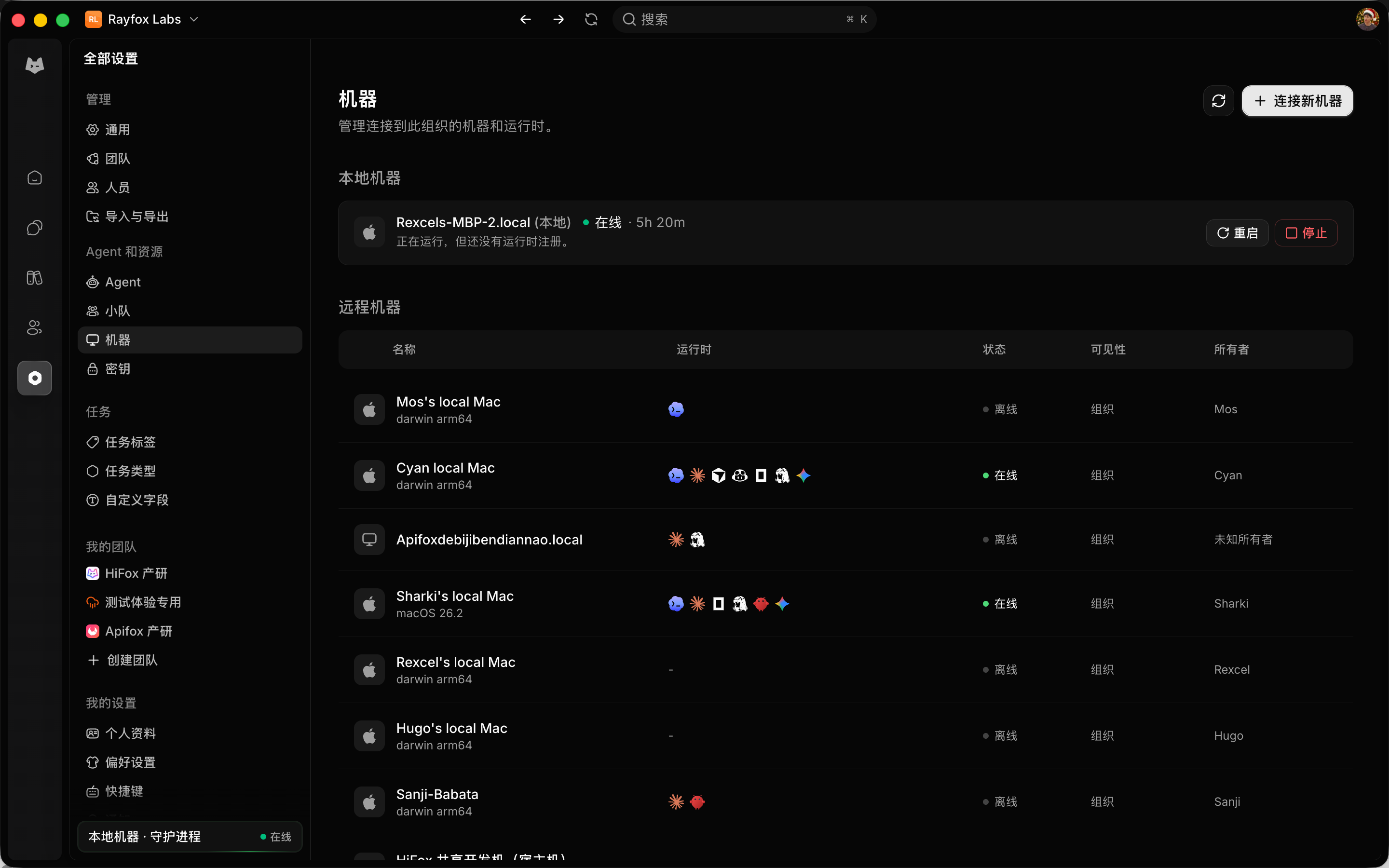Open 导入与导出 settings
The image size is (1389, 868).
[x=190, y=217]
